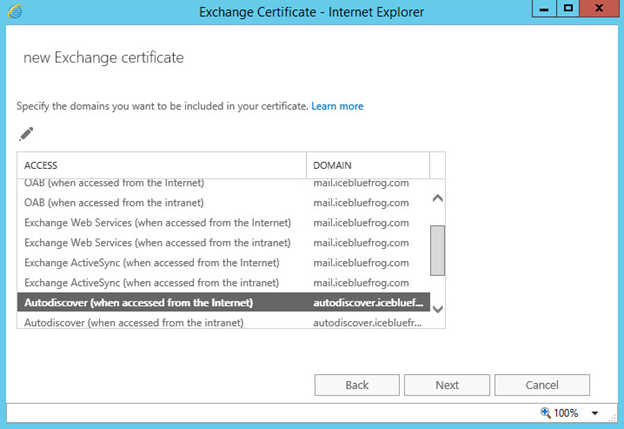This screenshot has height=429, width=624.
Task: Open the Learn more link
Action: pyautogui.click(x=337, y=106)
